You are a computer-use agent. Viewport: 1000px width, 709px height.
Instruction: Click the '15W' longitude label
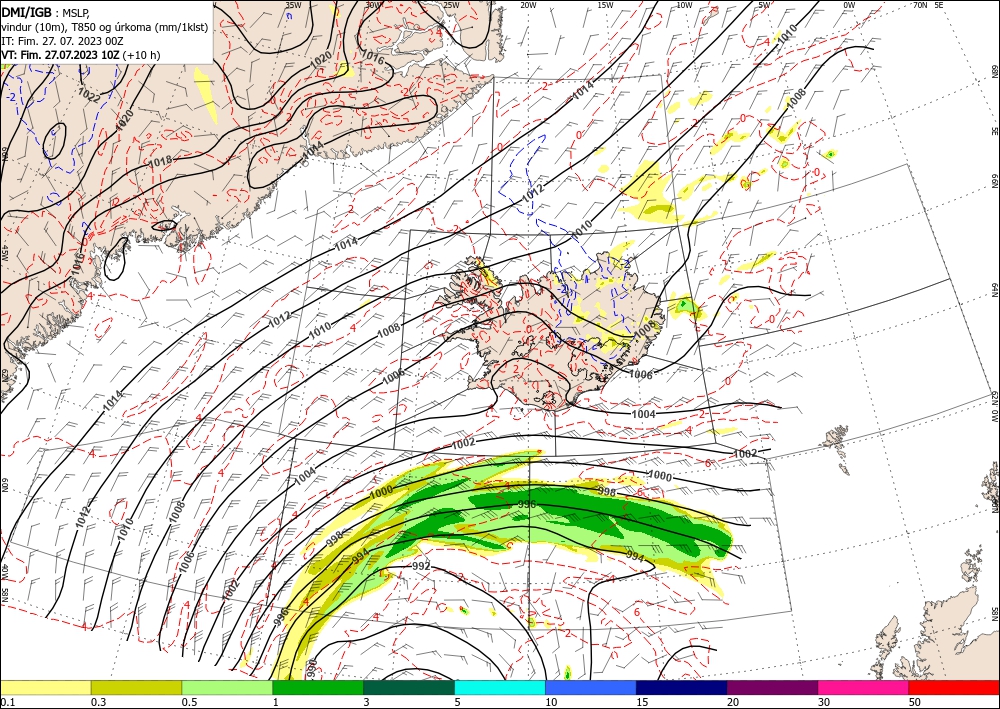(x=606, y=5)
